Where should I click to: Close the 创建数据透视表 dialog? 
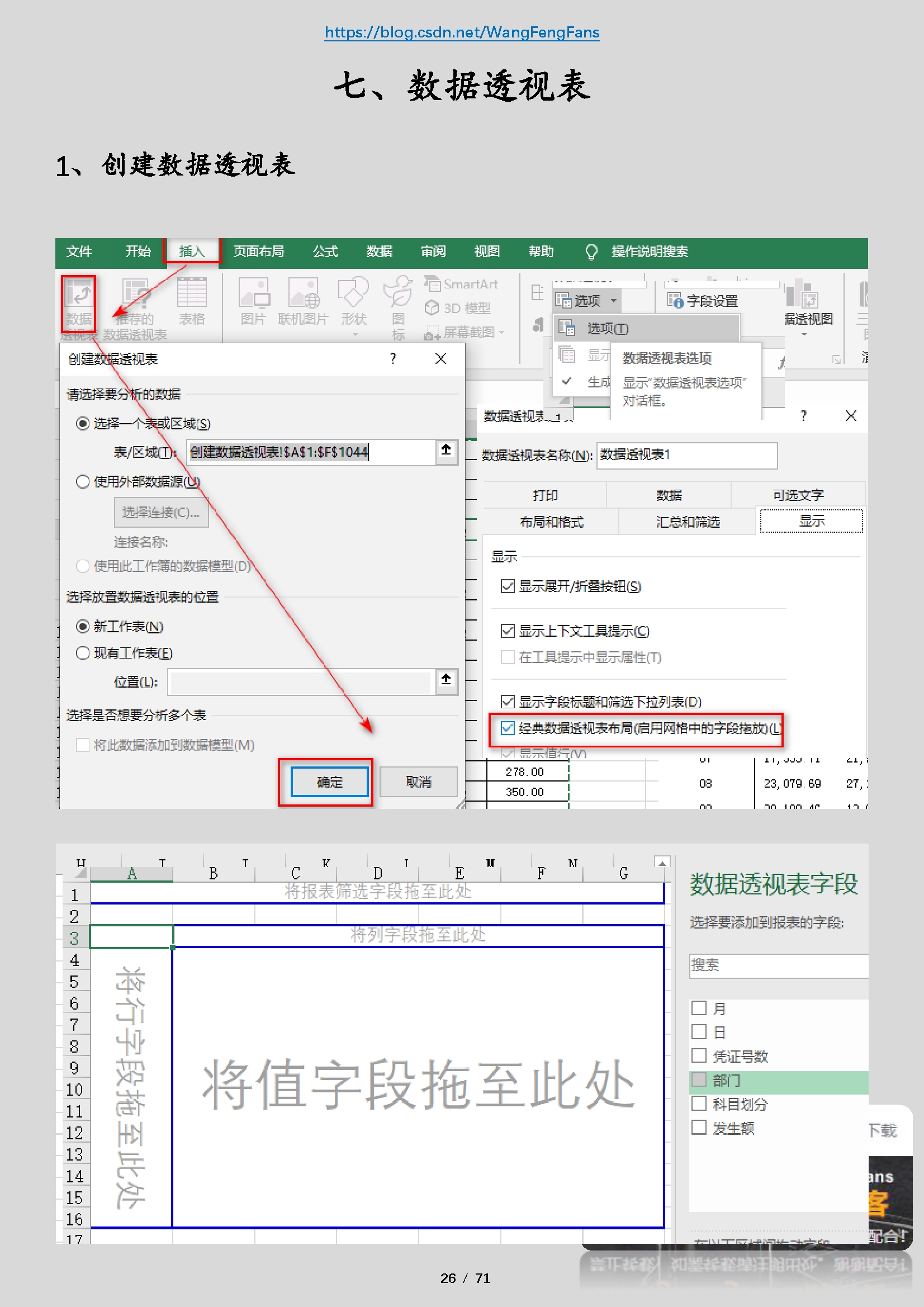click(440, 359)
